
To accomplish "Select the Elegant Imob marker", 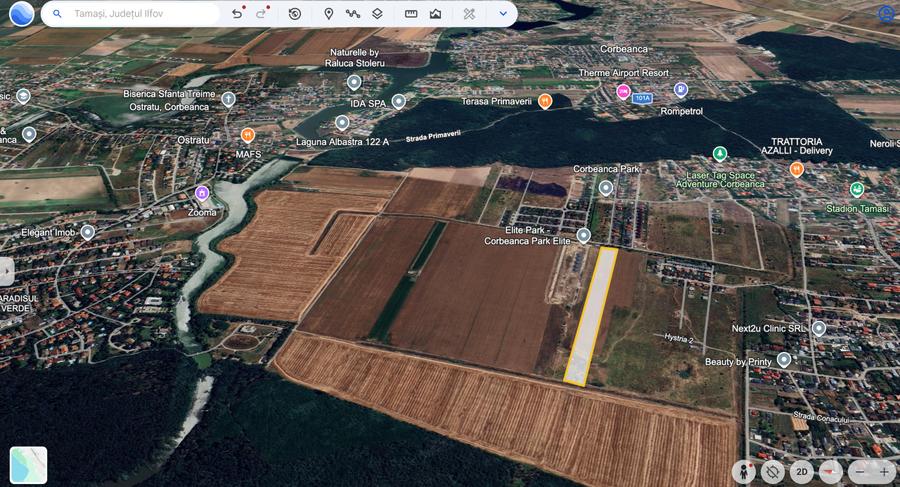I will (87, 233).
